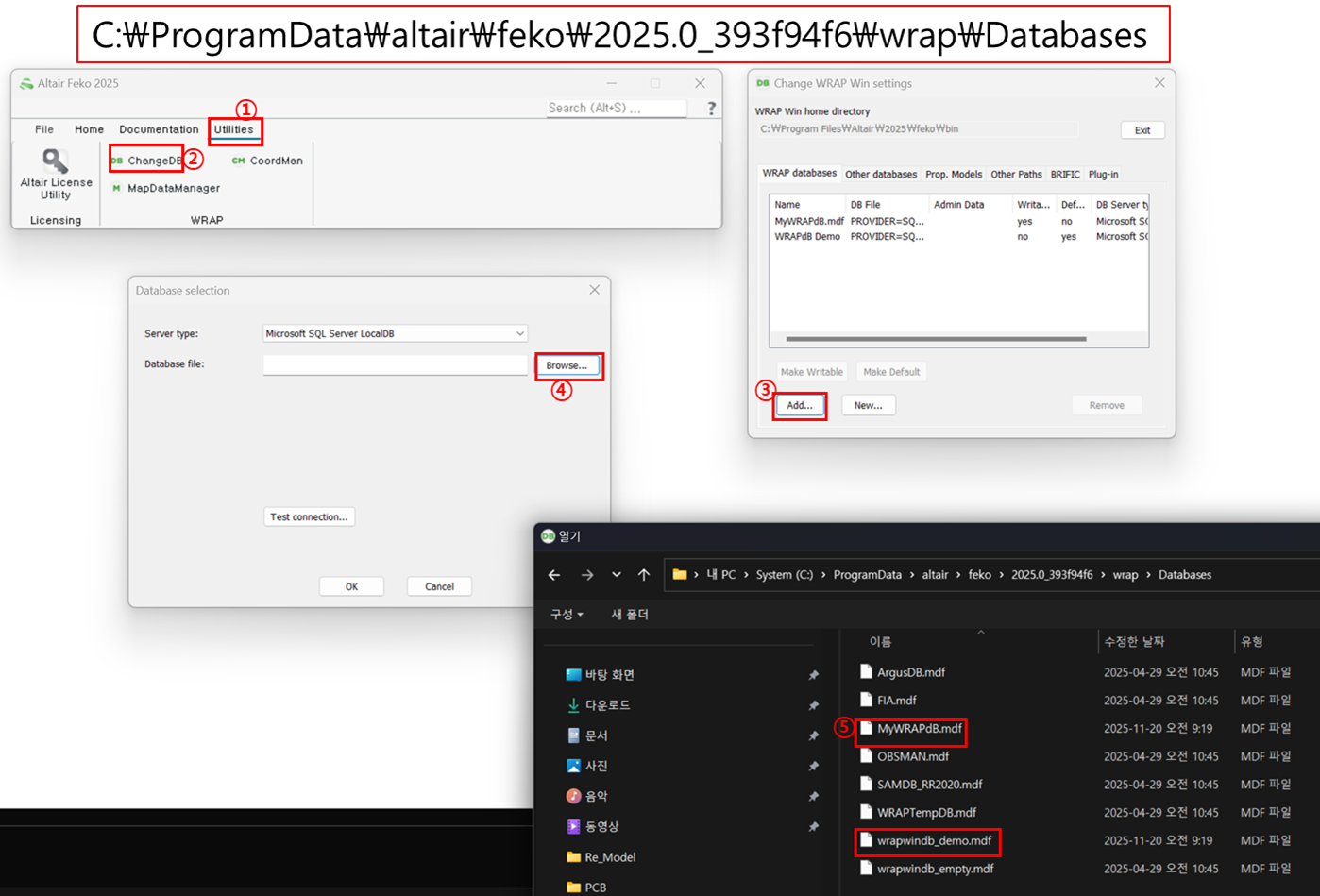This screenshot has height=896, width=1320.
Task: Click the System (C:) breadcrumb segment
Action: (784, 575)
